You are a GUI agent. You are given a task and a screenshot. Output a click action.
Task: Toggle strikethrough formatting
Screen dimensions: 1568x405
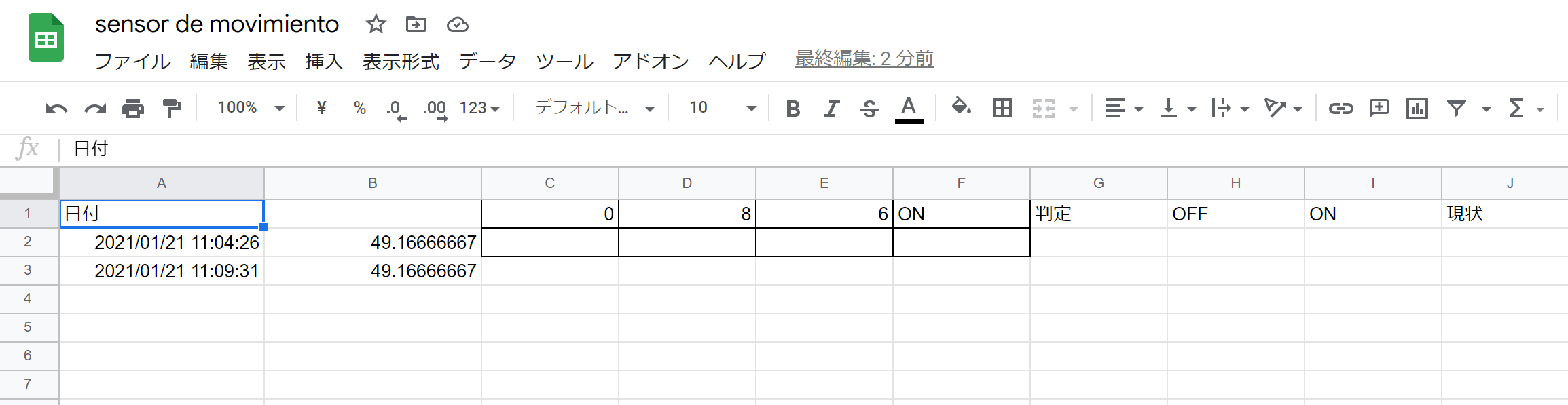point(870,108)
